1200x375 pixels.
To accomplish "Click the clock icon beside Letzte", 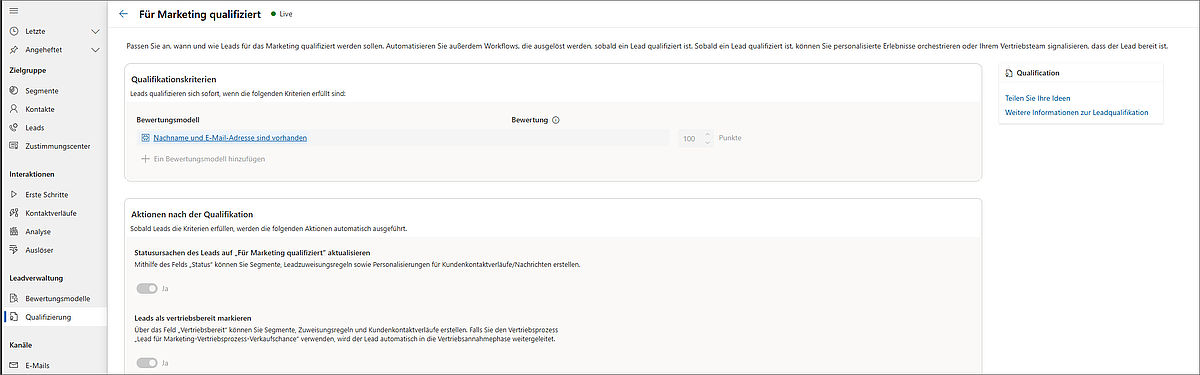I will [x=13, y=32].
